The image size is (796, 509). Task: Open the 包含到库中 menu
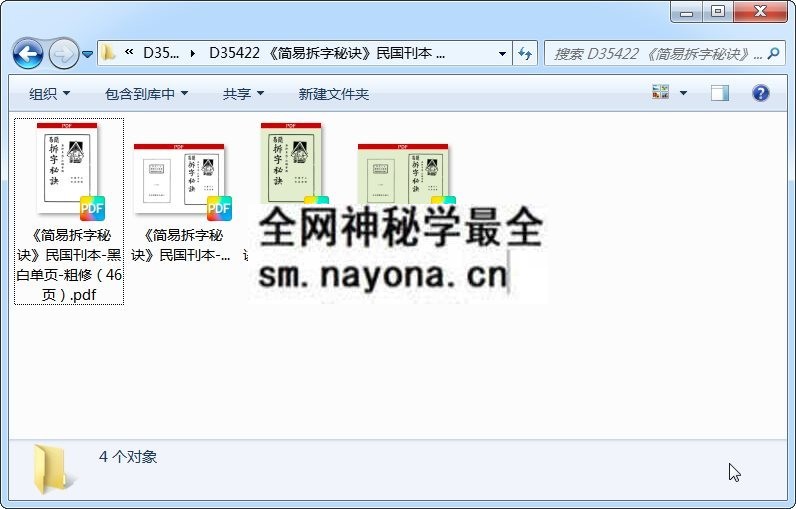point(146,94)
